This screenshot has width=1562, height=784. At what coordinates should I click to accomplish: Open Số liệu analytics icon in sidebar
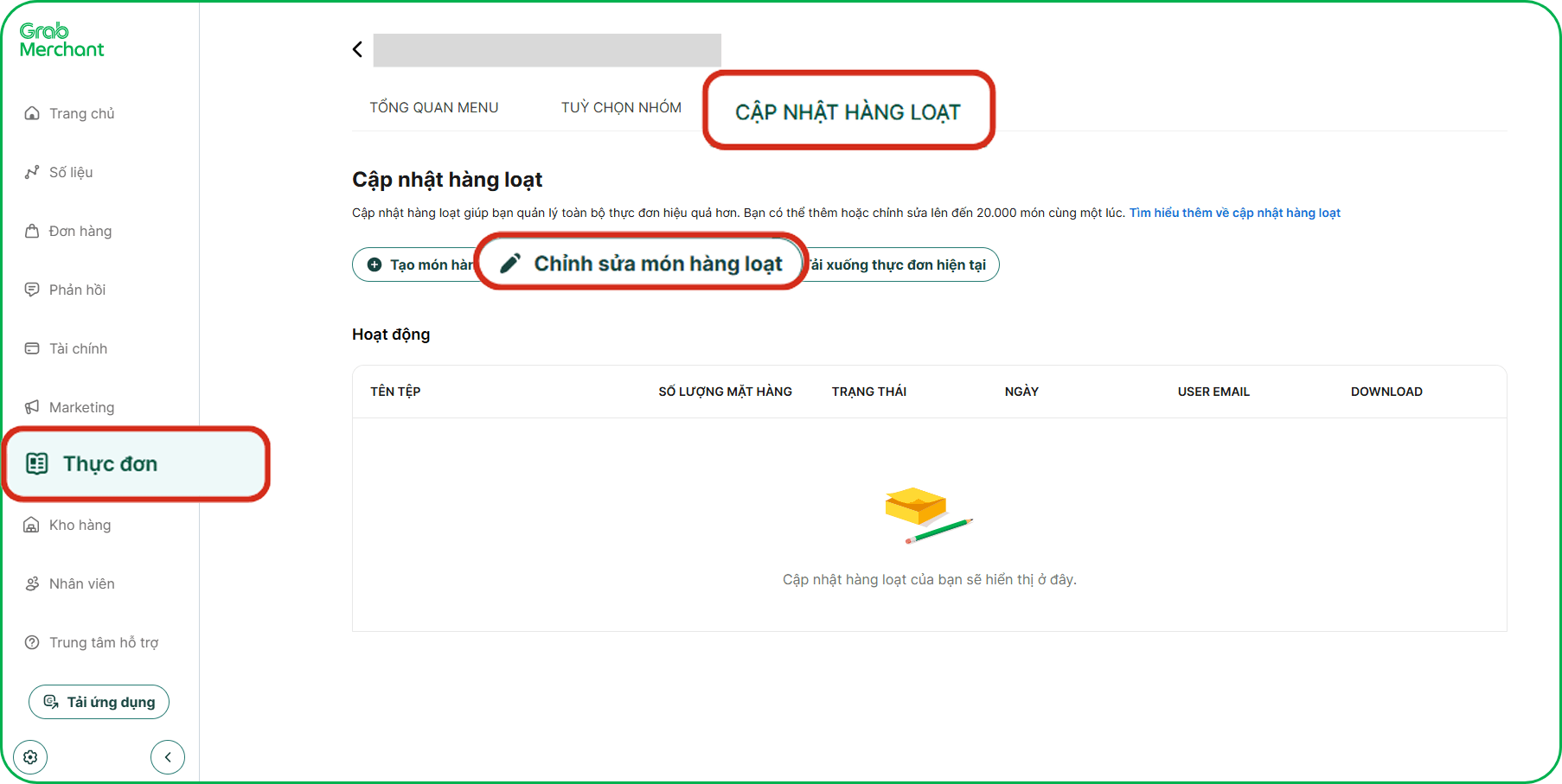tap(32, 172)
